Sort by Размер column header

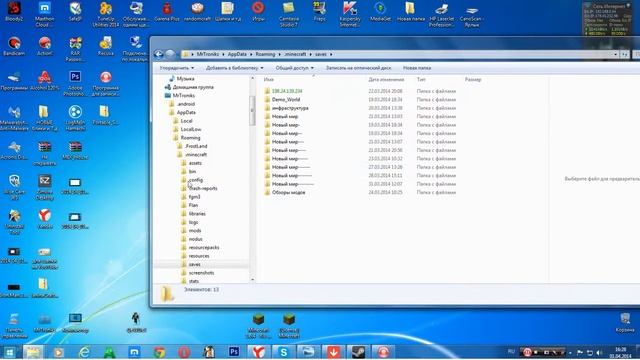click(x=473, y=80)
